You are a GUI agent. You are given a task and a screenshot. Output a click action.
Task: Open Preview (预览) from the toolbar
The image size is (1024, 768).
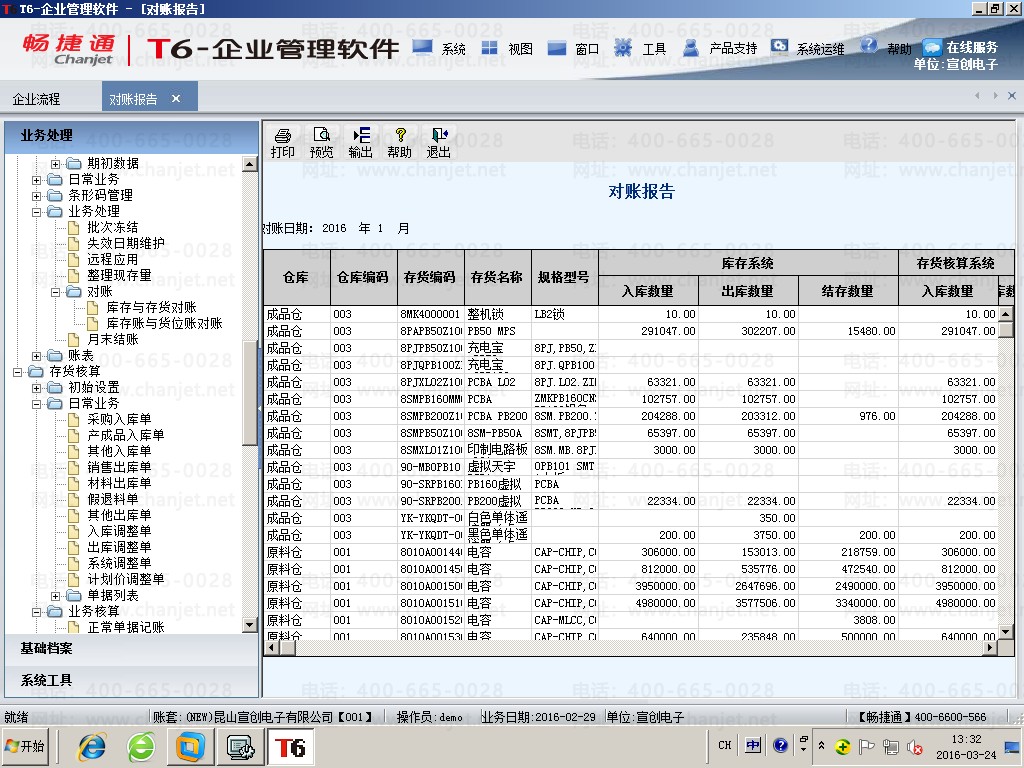point(321,142)
